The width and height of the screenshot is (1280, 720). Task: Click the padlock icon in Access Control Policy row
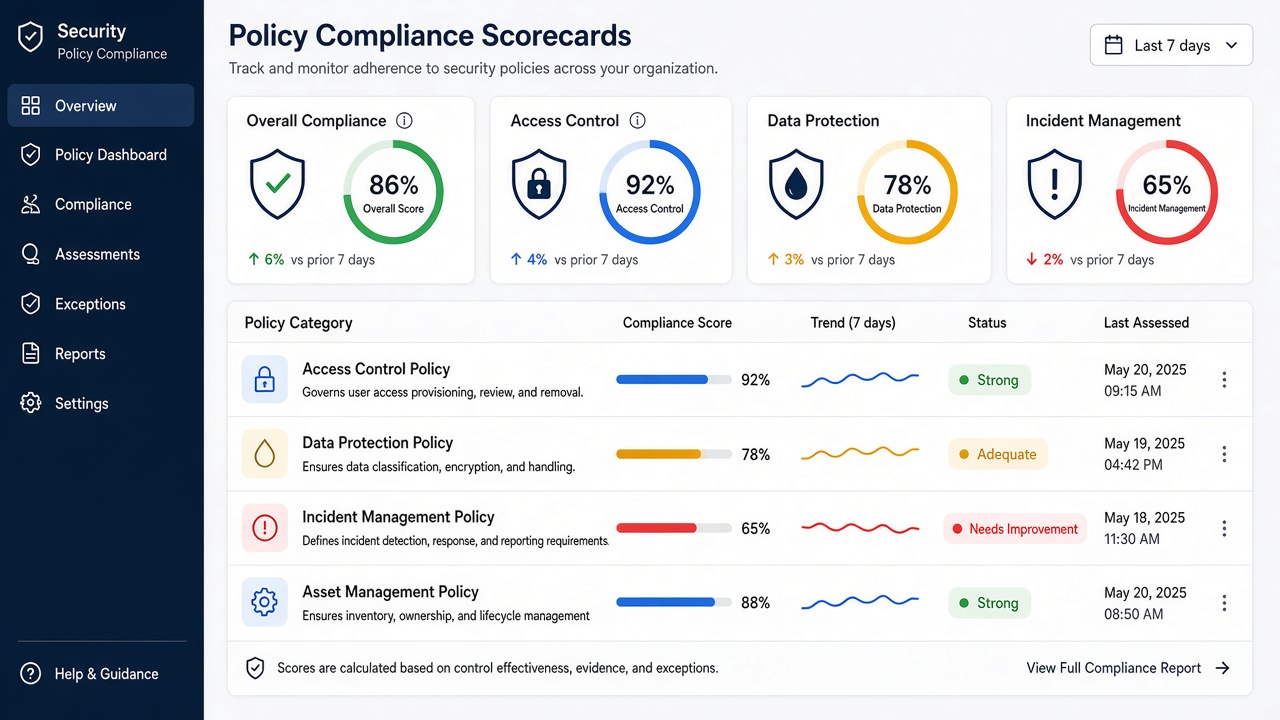point(265,380)
